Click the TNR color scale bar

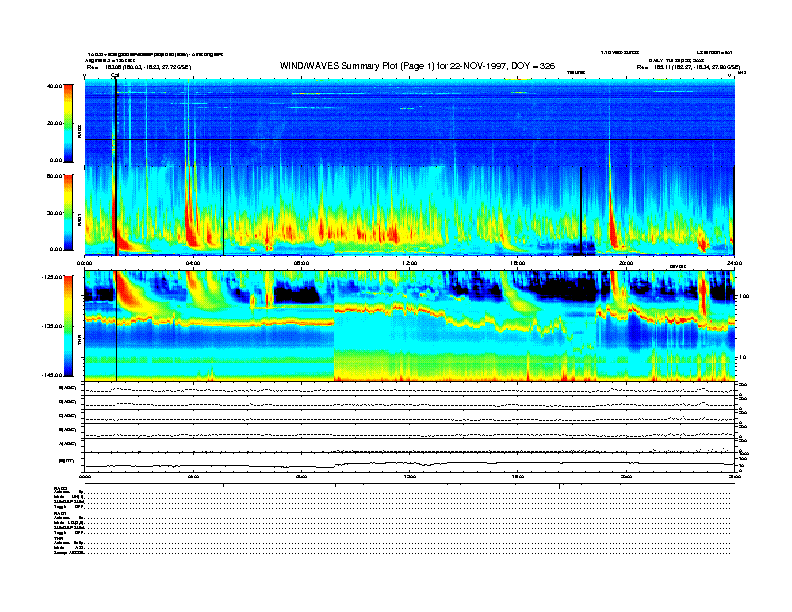68,326
